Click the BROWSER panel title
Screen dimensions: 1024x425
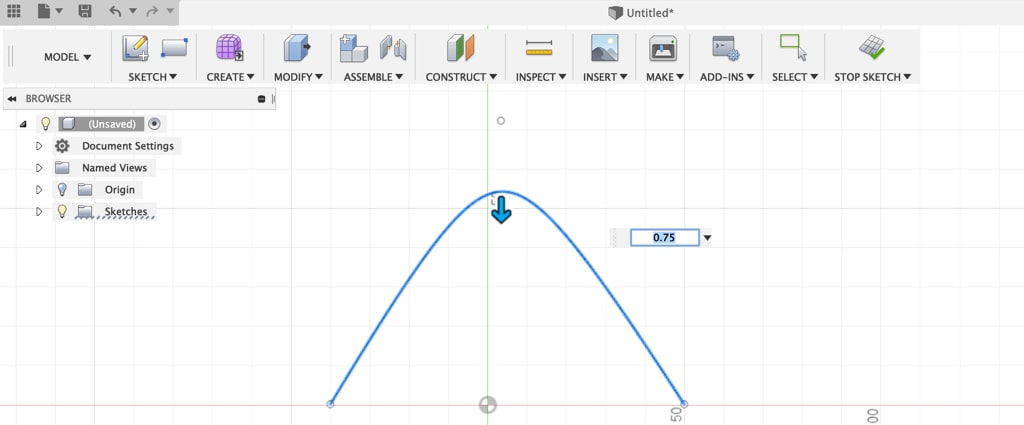(x=48, y=99)
